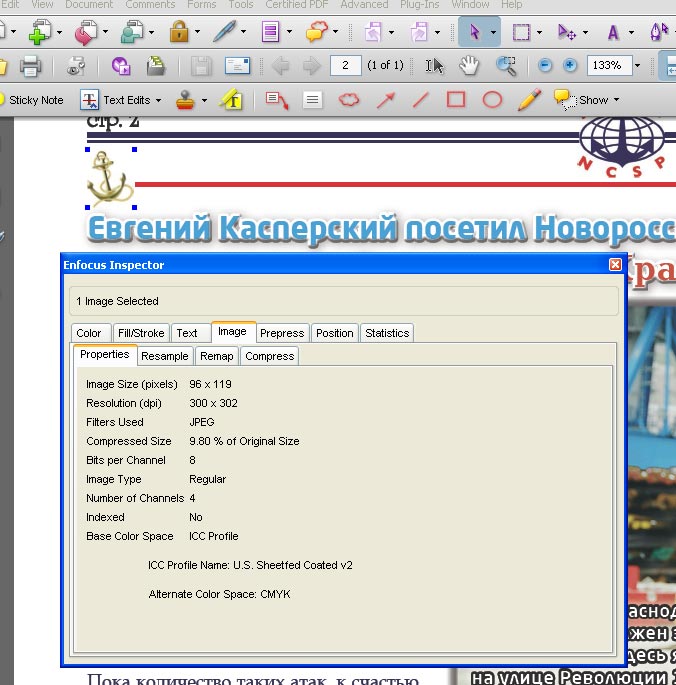The height and width of the screenshot is (685, 676).
Task: Go to next view with right arrow
Action: coord(312,66)
